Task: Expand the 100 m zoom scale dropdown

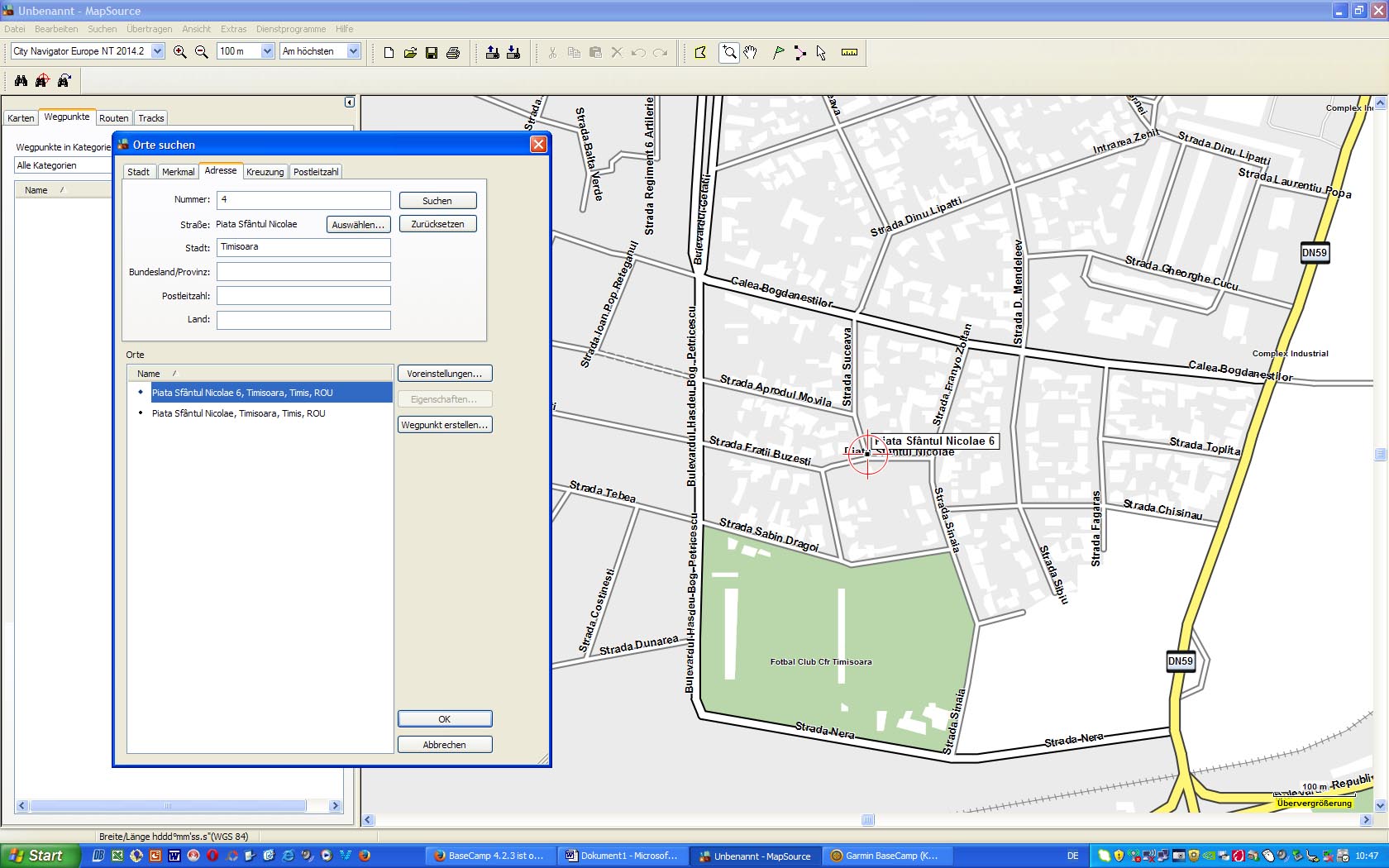Action: 267,51
